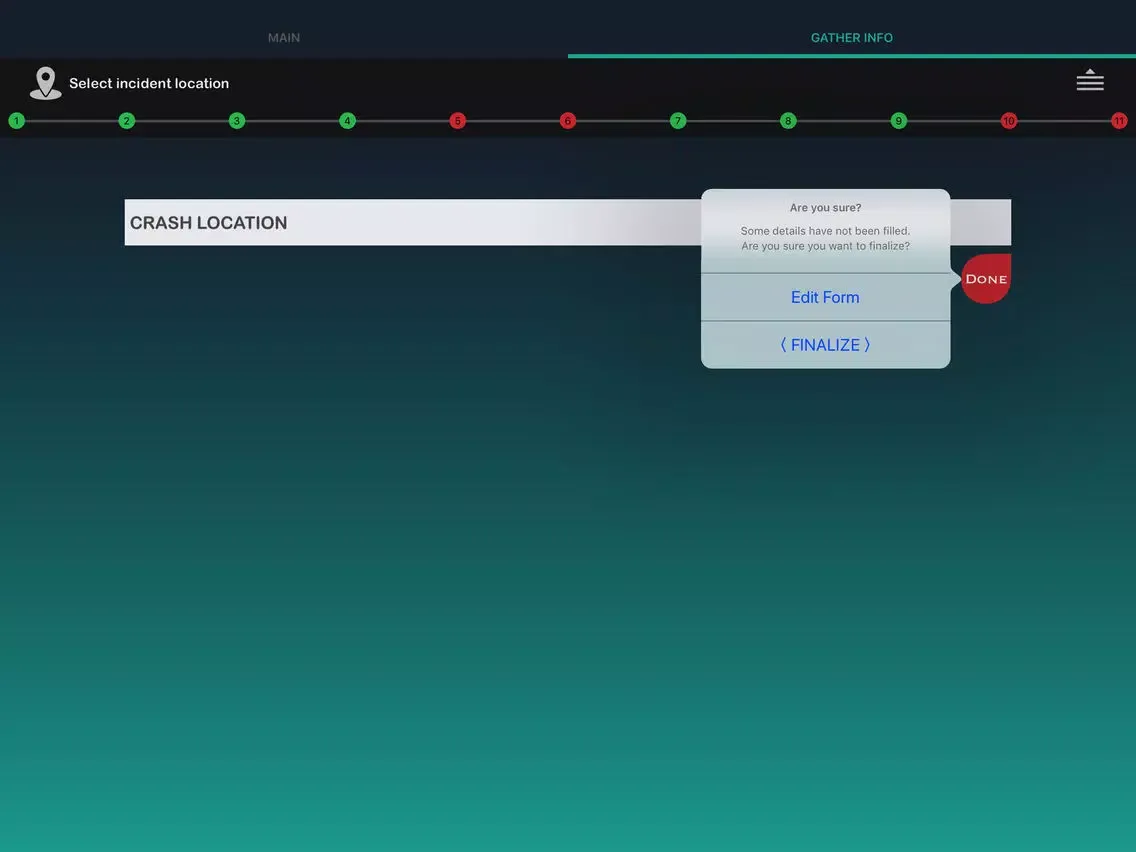Select the CRASH LOCATION header bar
Image resolution: width=1136 pixels, height=852 pixels.
click(x=567, y=222)
